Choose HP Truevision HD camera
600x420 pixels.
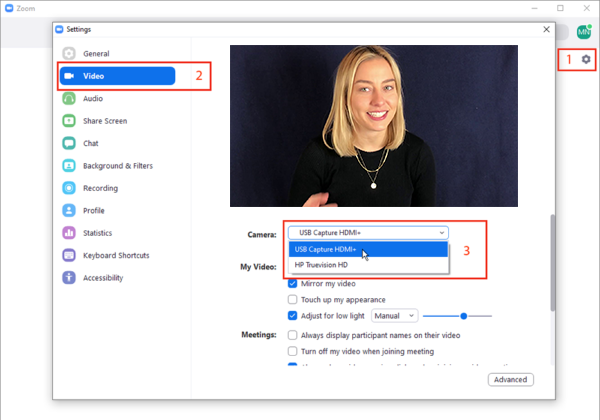tap(368, 265)
